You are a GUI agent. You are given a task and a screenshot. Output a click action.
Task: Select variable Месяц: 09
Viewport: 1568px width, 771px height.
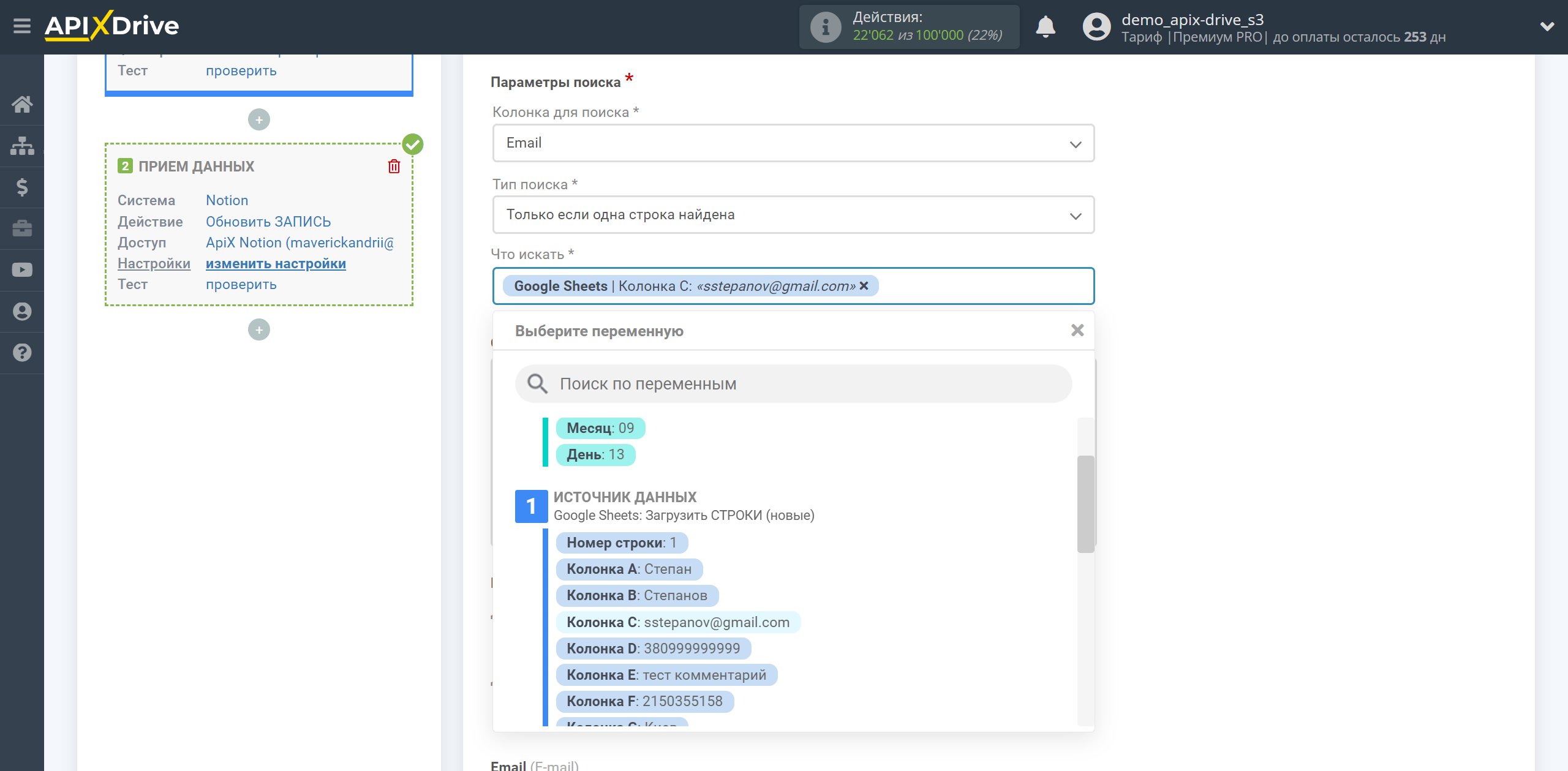coord(600,428)
